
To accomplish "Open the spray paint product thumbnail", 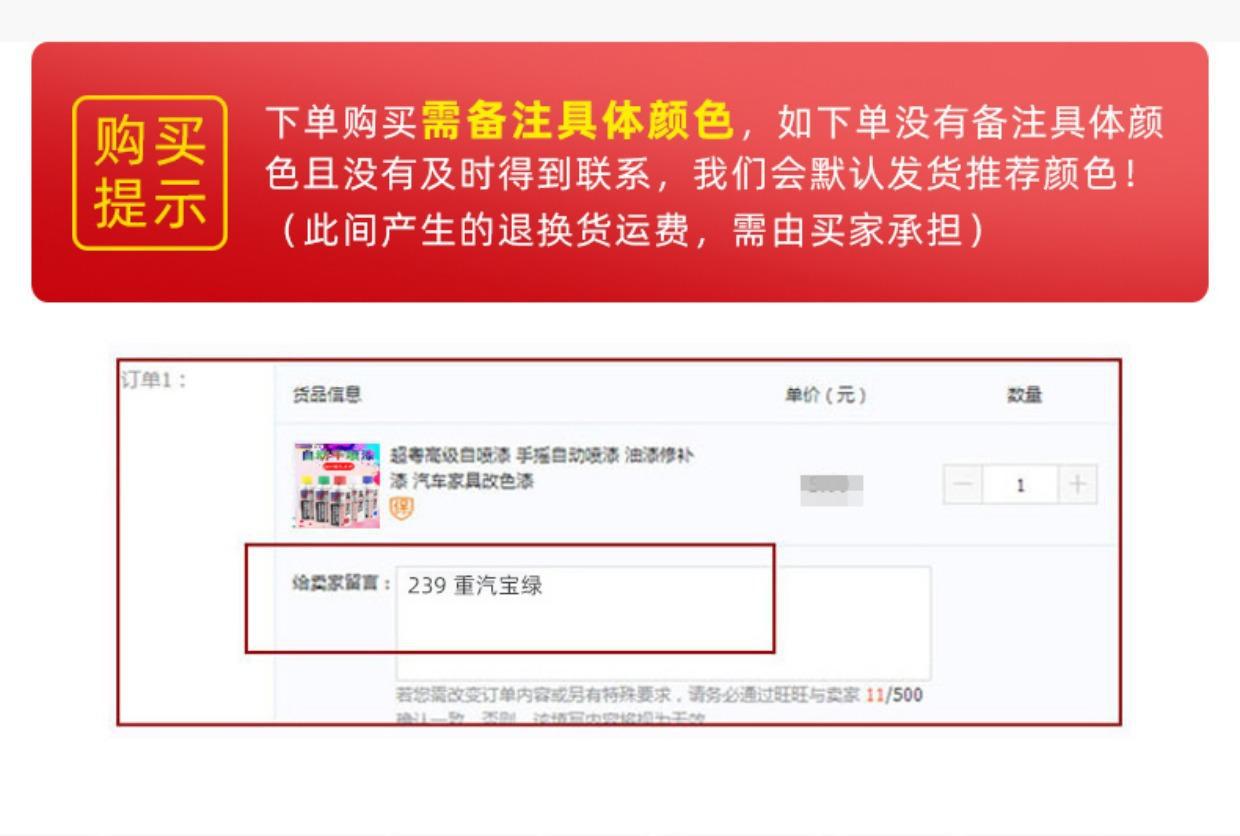I will [336, 485].
